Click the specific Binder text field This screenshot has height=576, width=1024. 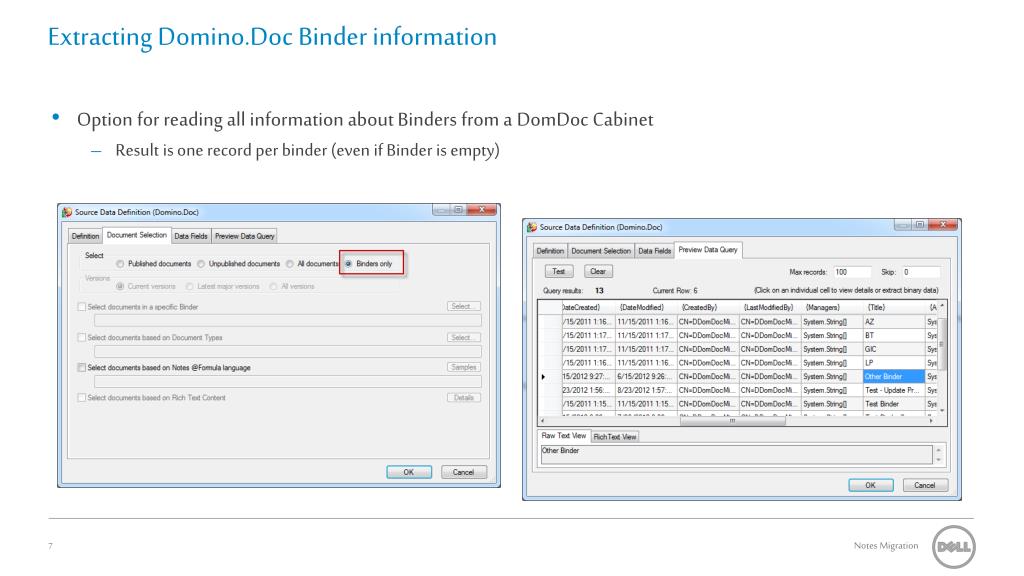click(x=287, y=321)
